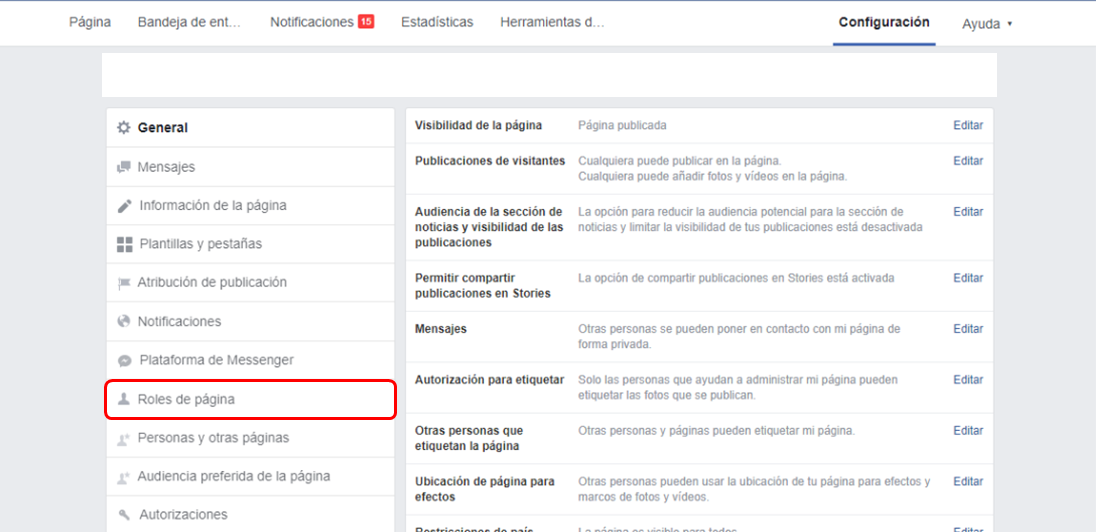Viewport: 1096px width, 532px height.
Task: Go to the Página tab
Action: click(x=89, y=22)
